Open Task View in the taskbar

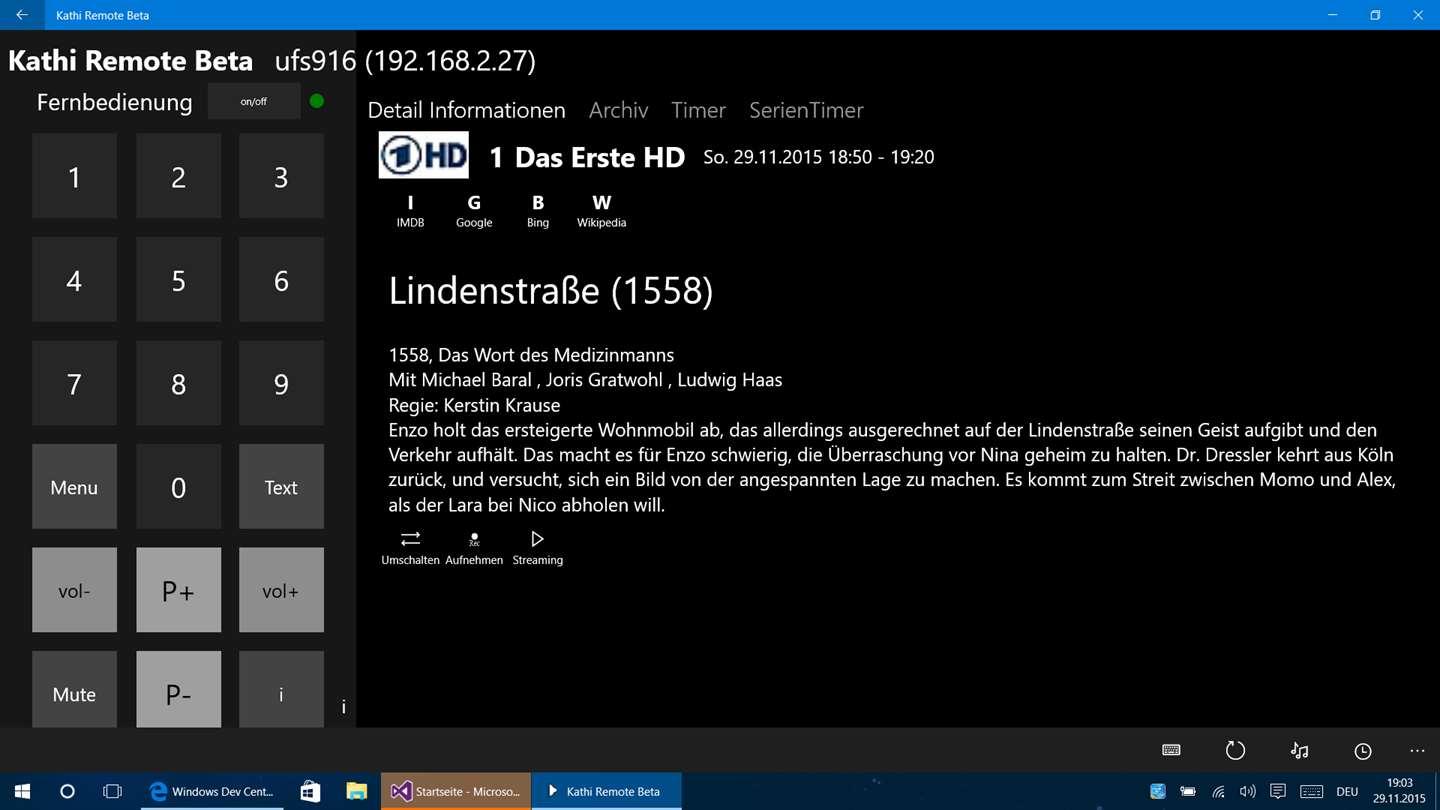pos(112,791)
